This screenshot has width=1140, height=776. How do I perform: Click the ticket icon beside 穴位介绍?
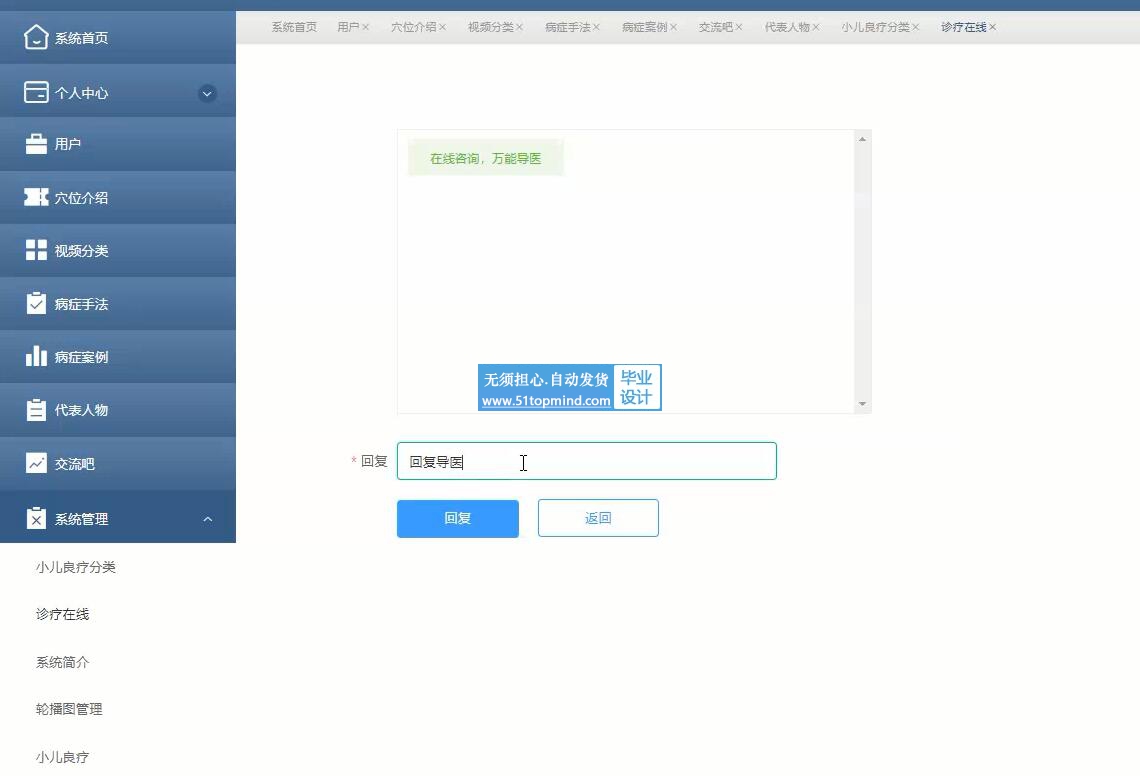click(x=36, y=197)
